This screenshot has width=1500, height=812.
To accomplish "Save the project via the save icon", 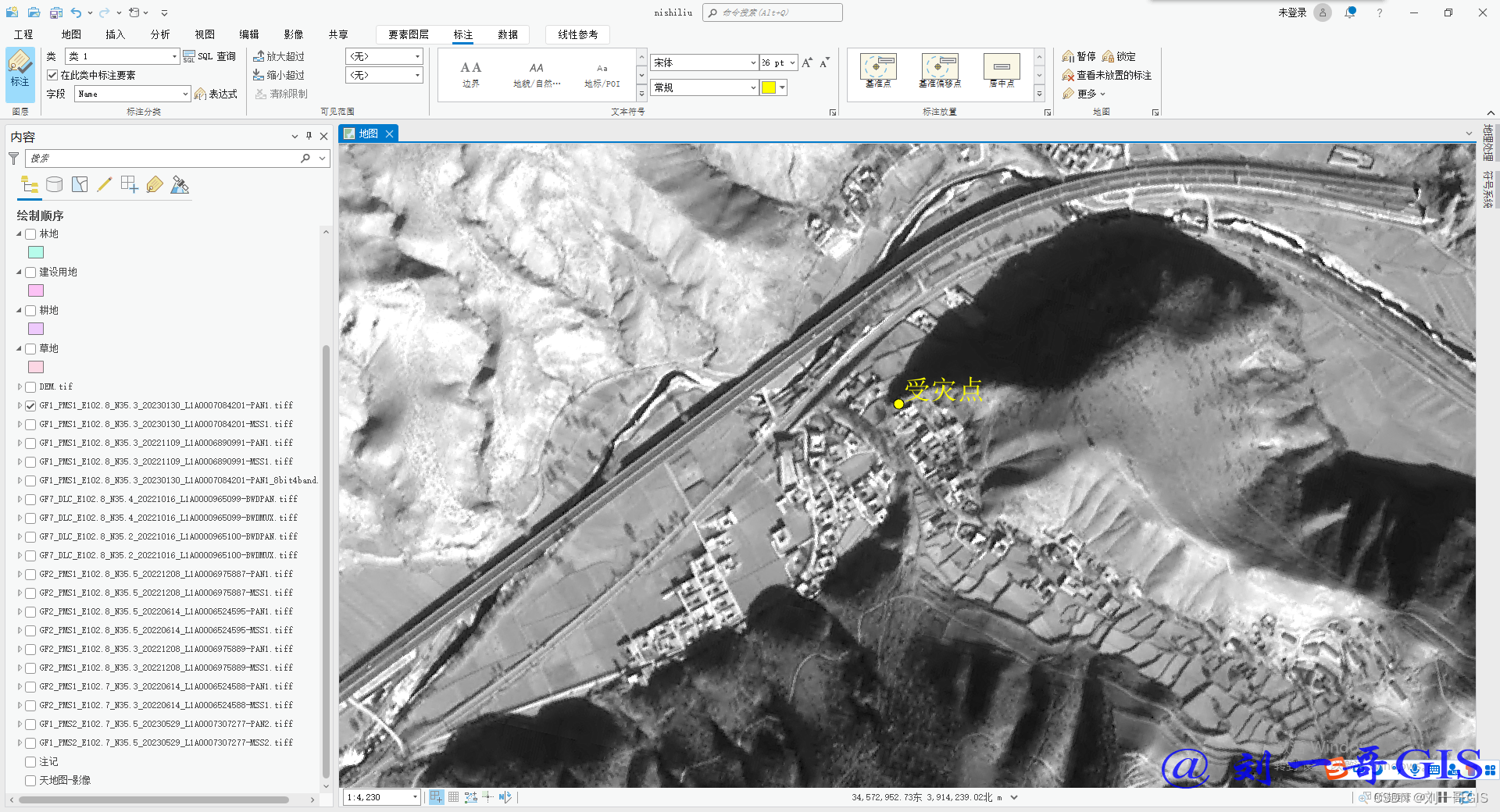I will pyautogui.click(x=55, y=12).
